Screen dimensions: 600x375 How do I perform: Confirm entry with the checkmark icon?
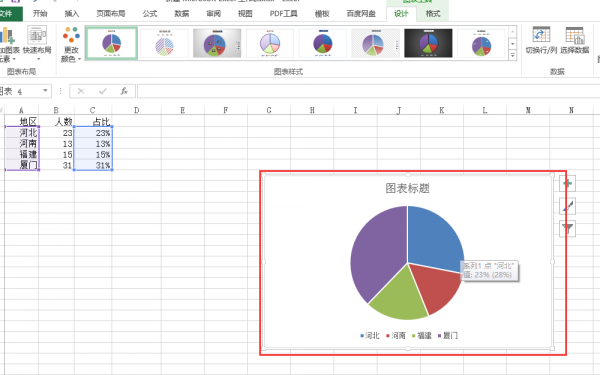click(102, 91)
